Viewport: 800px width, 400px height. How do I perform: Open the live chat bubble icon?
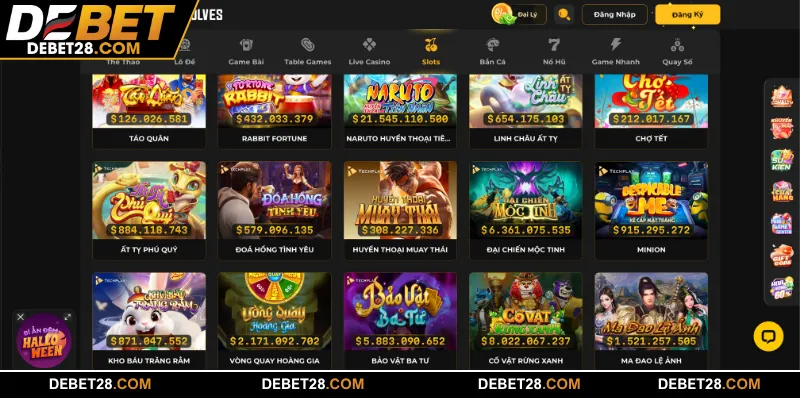click(768, 336)
